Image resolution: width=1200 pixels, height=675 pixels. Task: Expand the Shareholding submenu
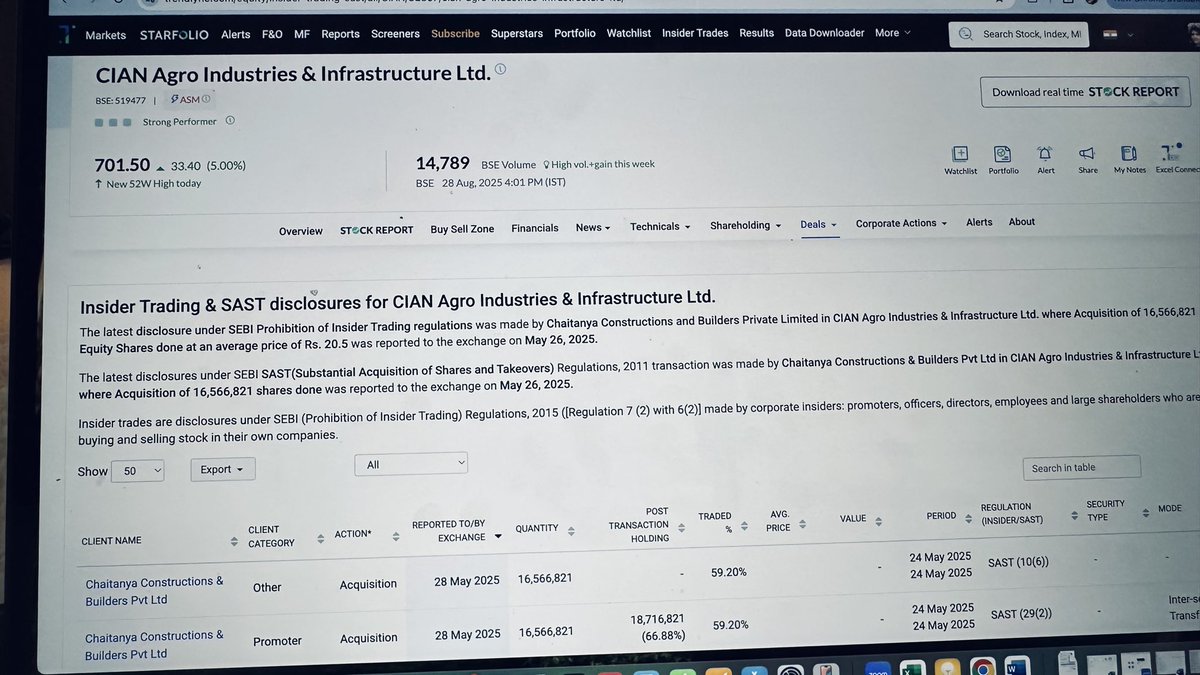(746, 226)
